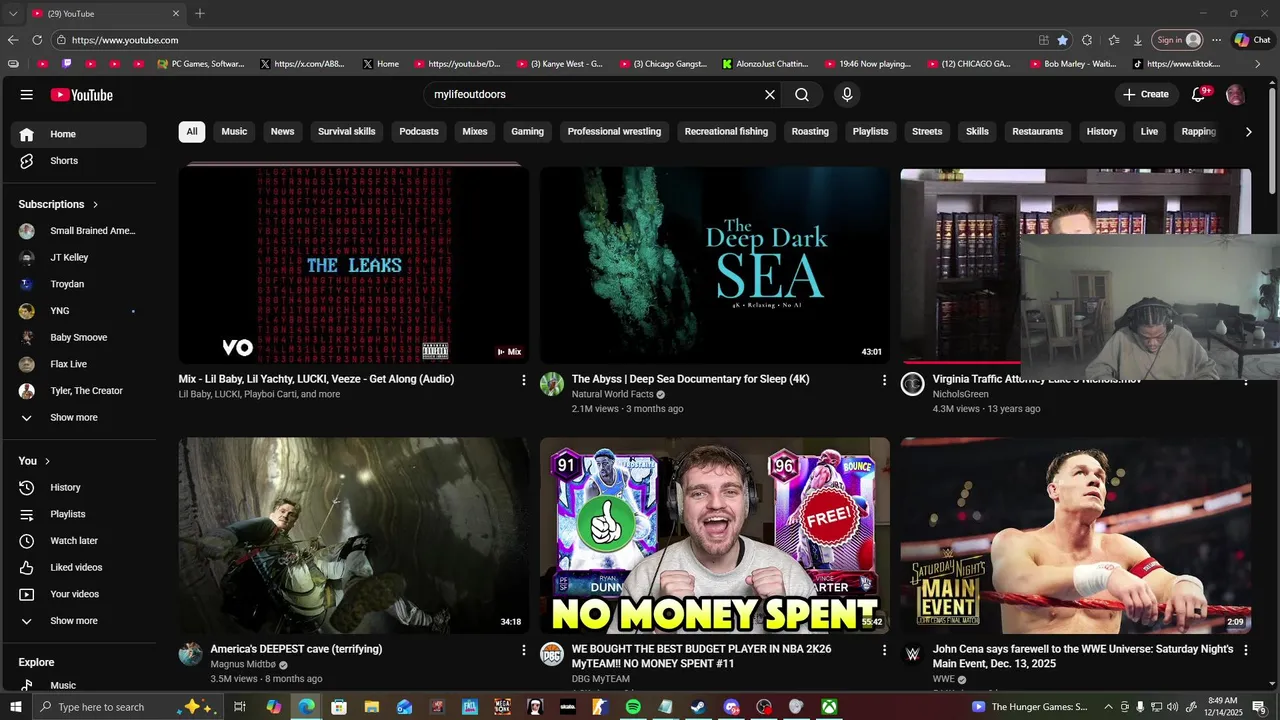Open Spotify from the taskbar
Viewport: 1280px width, 720px height.
click(x=633, y=707)
